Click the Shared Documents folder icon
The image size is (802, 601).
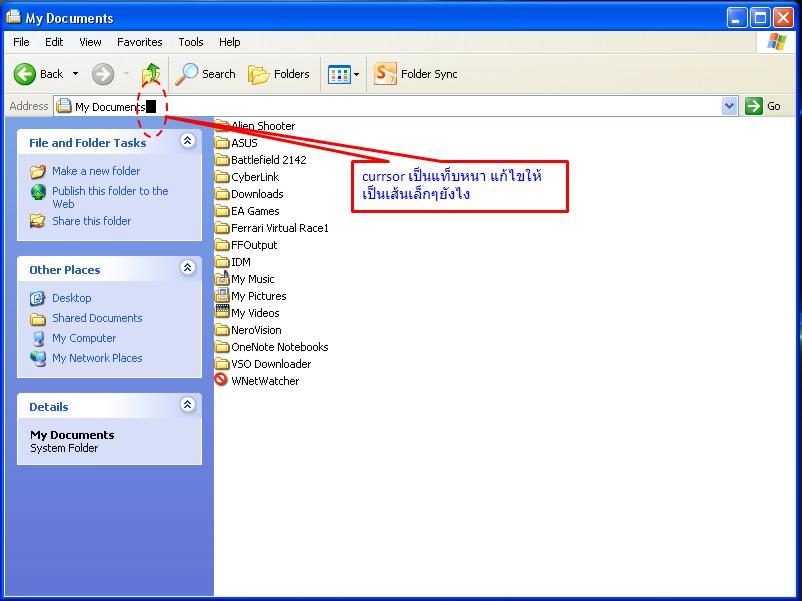tap(37, 319)
